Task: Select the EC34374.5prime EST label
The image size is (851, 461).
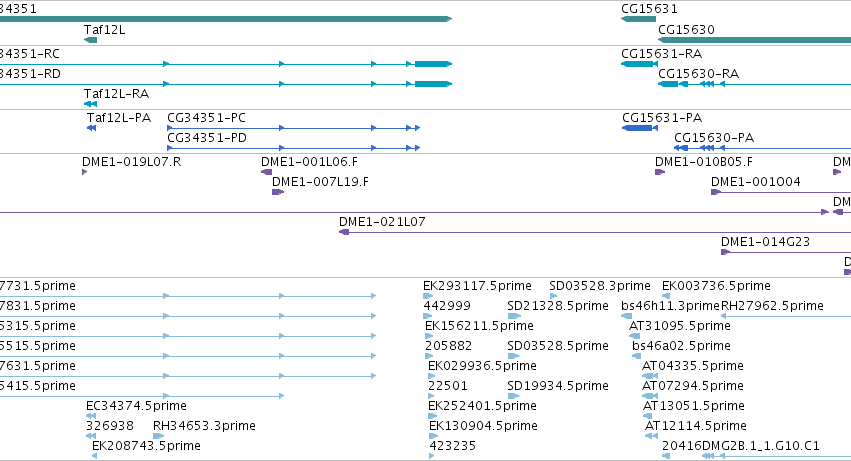Action: pyautogui.click(x=136, y=407)
